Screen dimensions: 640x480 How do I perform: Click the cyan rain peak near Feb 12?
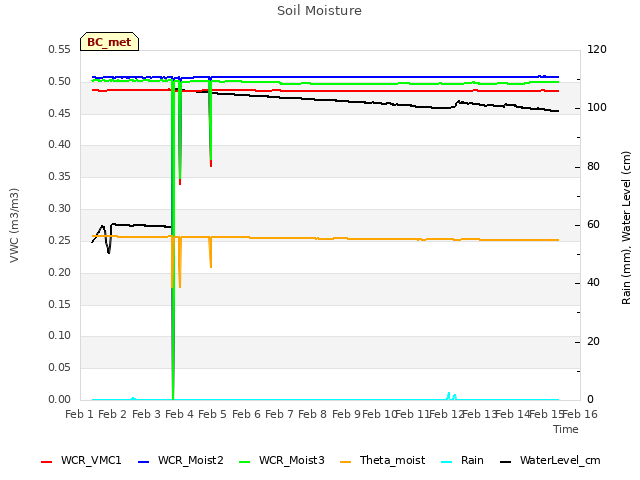449,394
